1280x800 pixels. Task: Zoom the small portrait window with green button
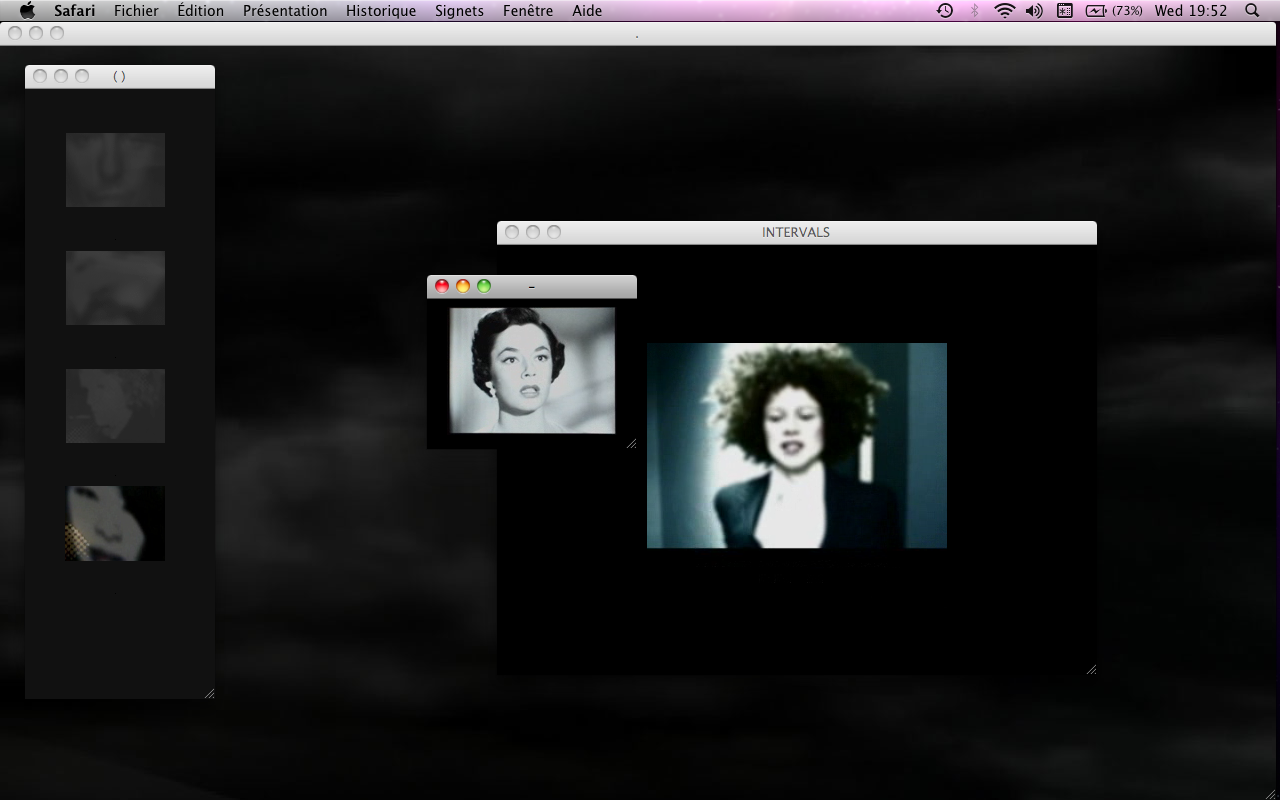click(x=484, y=286)
